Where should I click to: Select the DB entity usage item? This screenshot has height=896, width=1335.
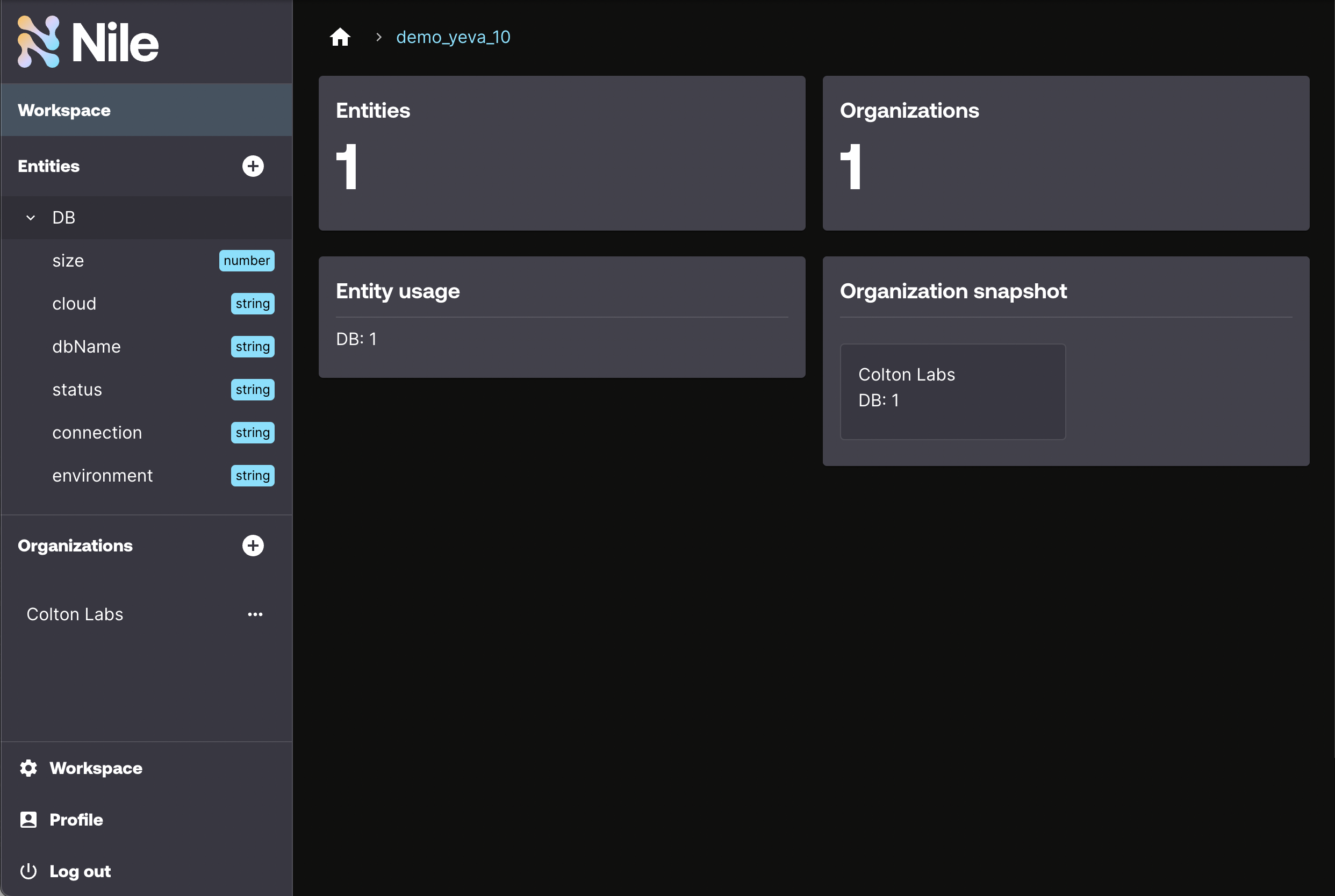point(357,338)
